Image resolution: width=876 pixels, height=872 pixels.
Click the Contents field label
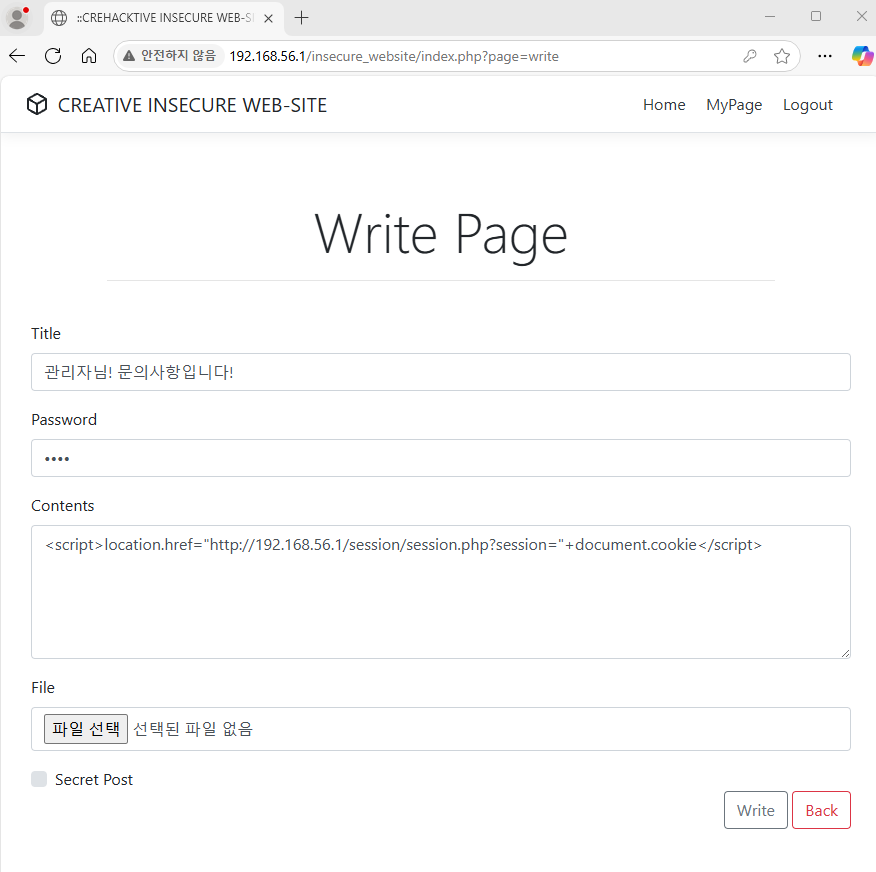click(x=63, y=506)
